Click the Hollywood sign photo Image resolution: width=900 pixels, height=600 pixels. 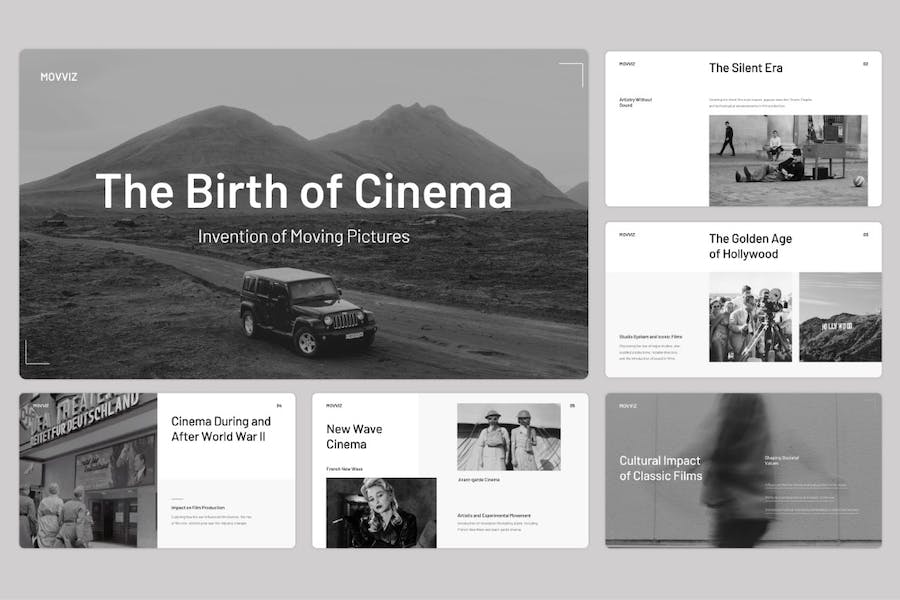coord(840,317)
